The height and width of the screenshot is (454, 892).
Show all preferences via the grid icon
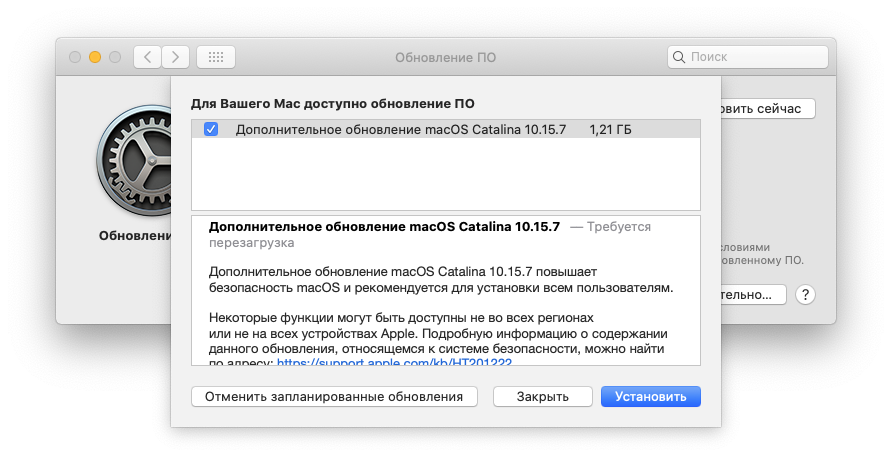[x=216, y=57]
